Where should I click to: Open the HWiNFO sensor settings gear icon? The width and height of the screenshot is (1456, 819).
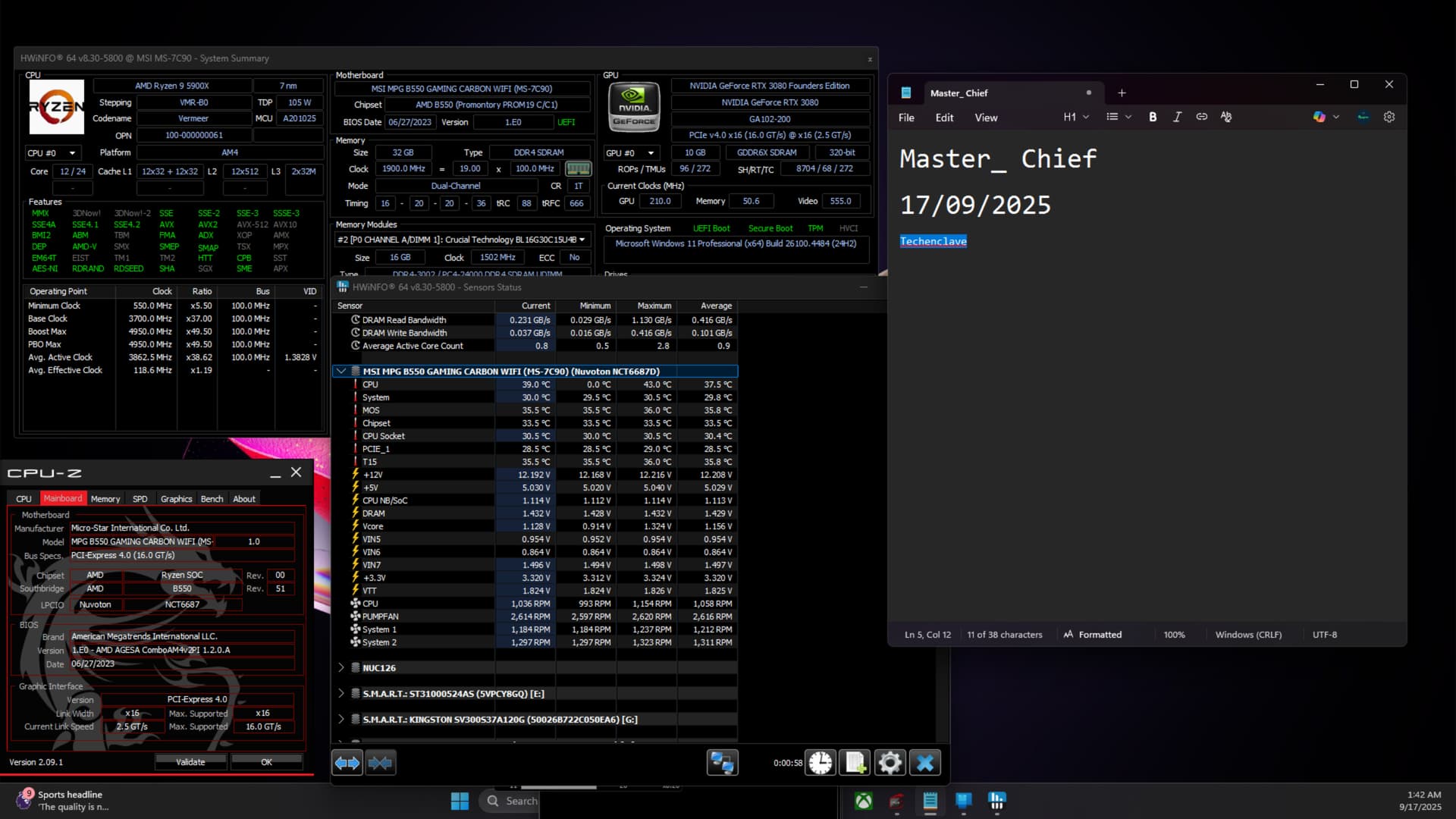tap(890, 763)
